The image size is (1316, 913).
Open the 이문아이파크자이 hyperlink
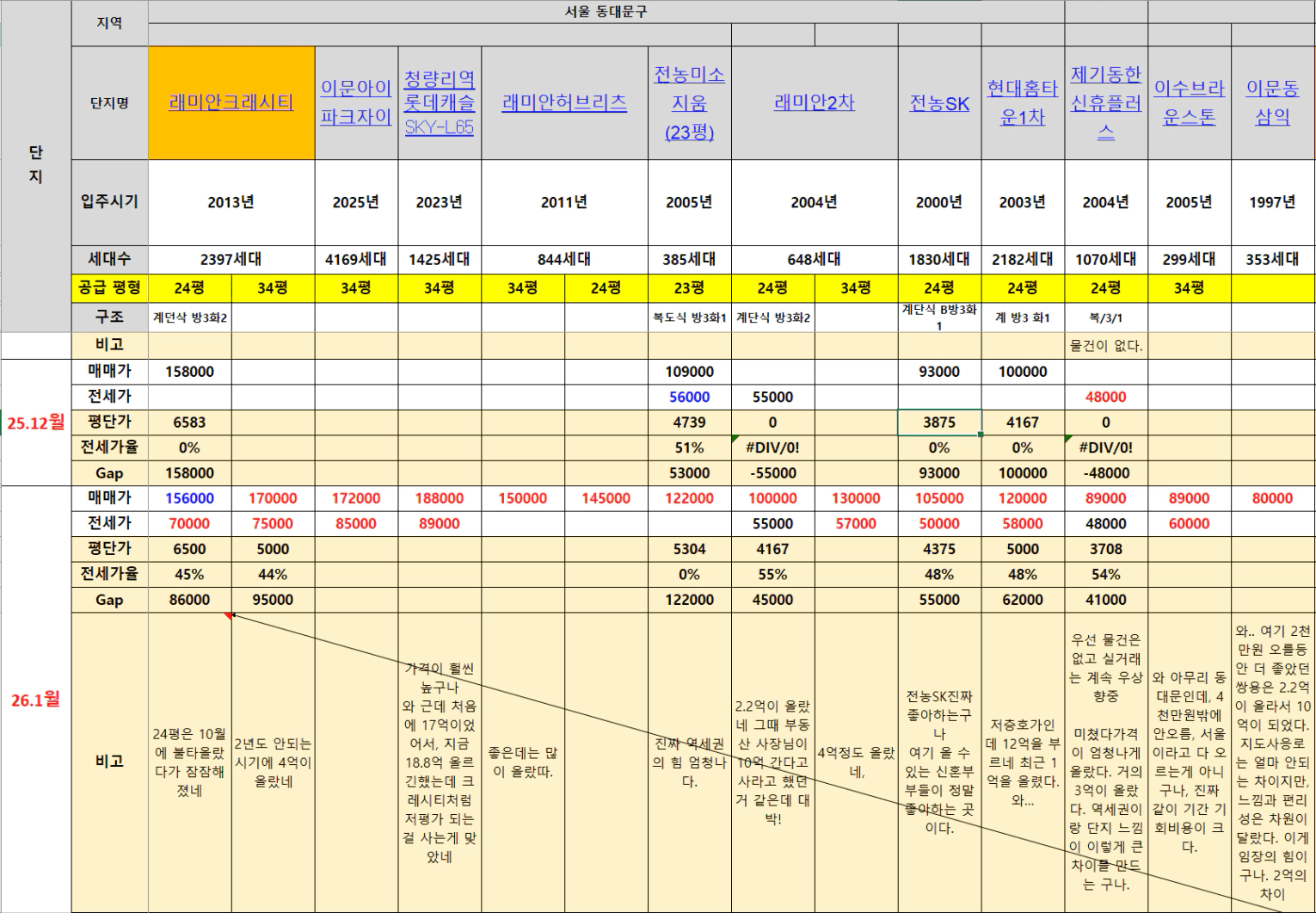tap(356, 102)
